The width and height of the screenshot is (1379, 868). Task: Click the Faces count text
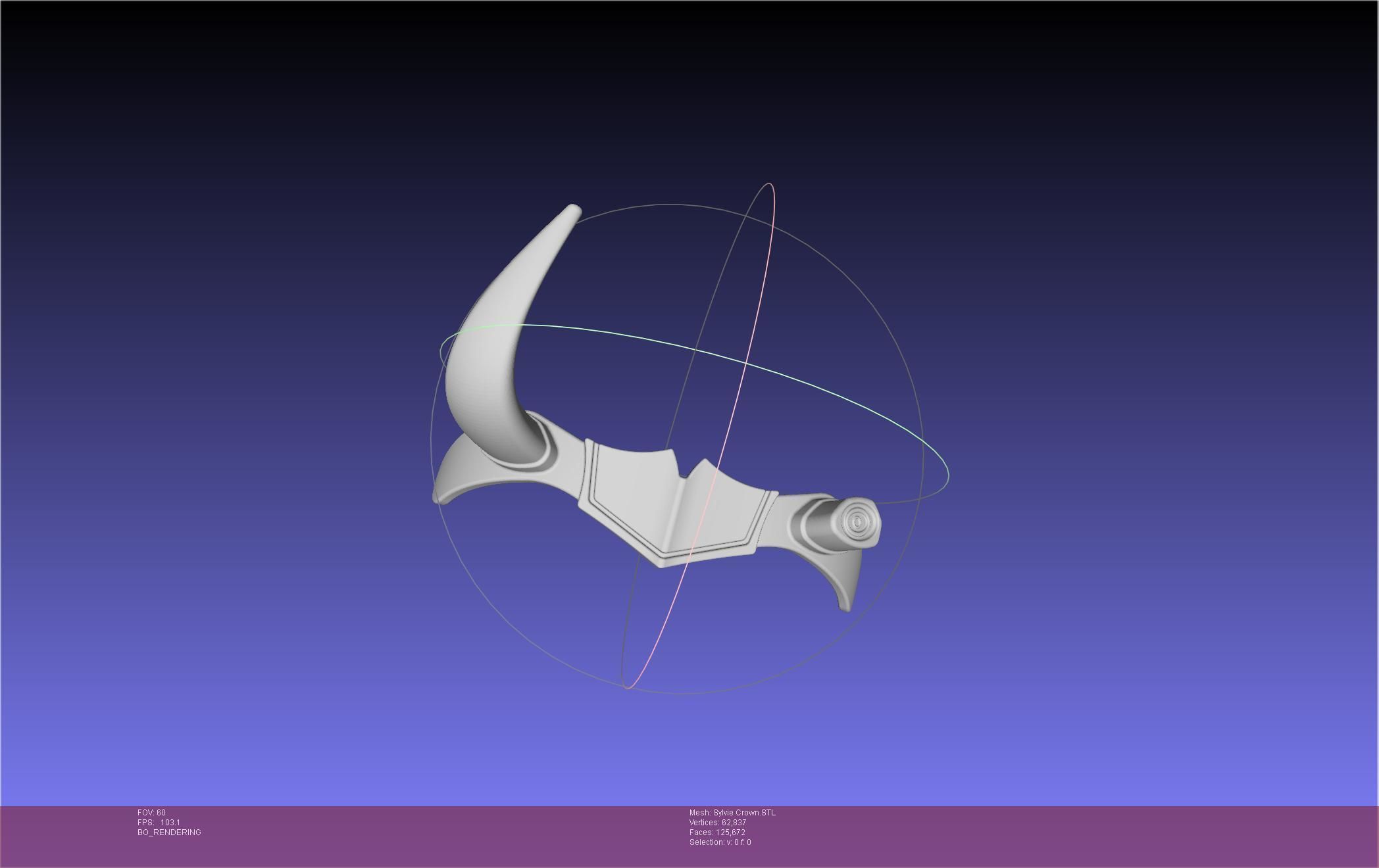click(716, 832)
